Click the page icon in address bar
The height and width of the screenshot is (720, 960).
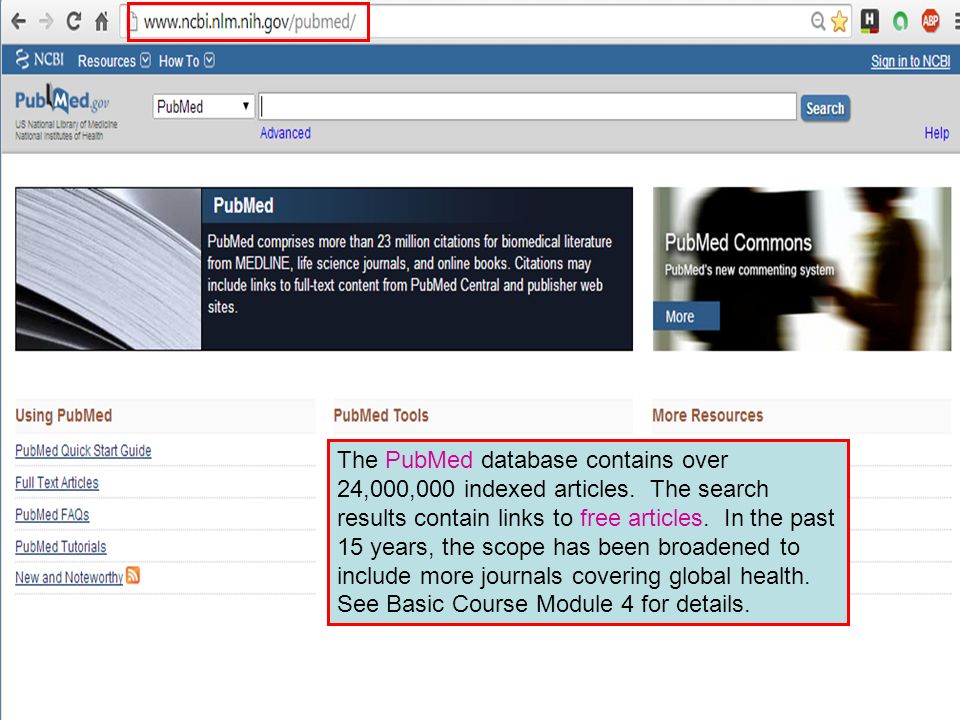pos(133,22)
